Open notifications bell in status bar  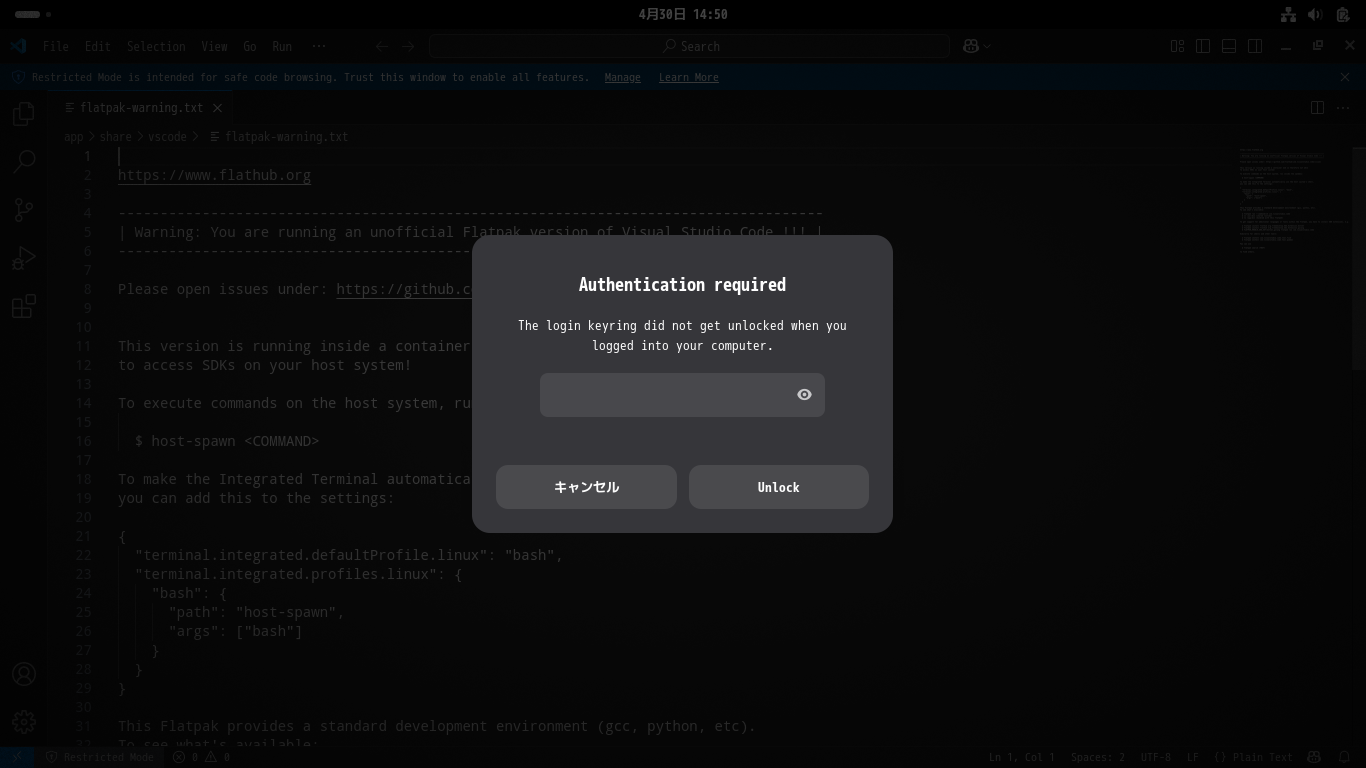(x=1345, y=757)
